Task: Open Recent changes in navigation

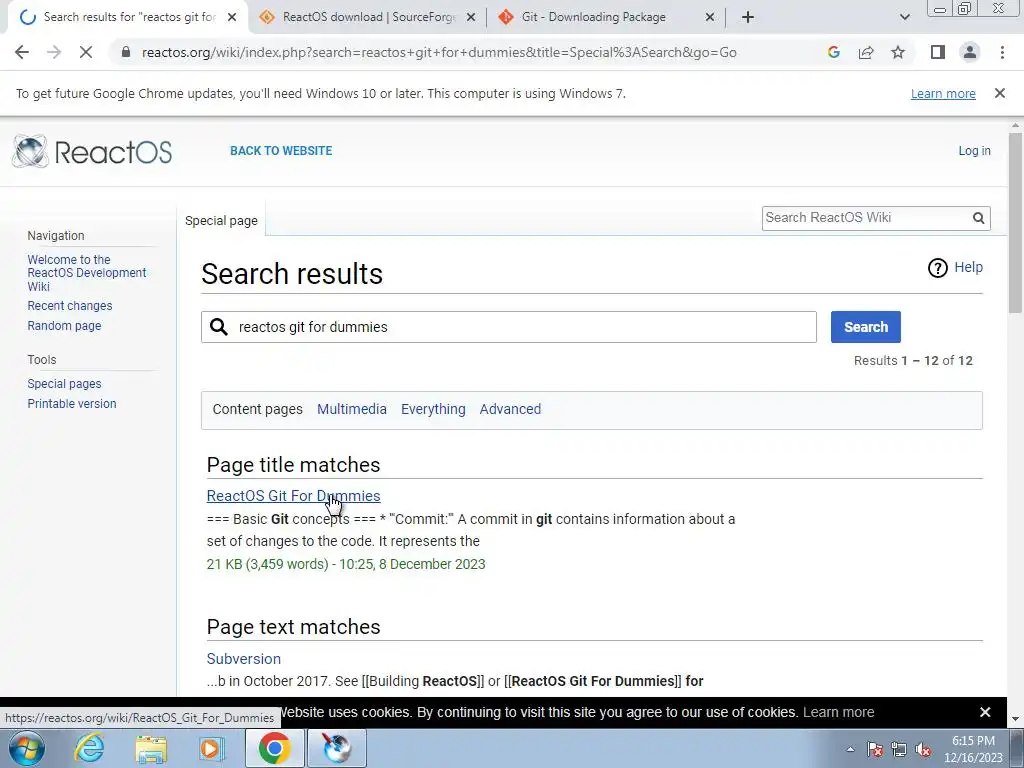Action: point(70,306)
